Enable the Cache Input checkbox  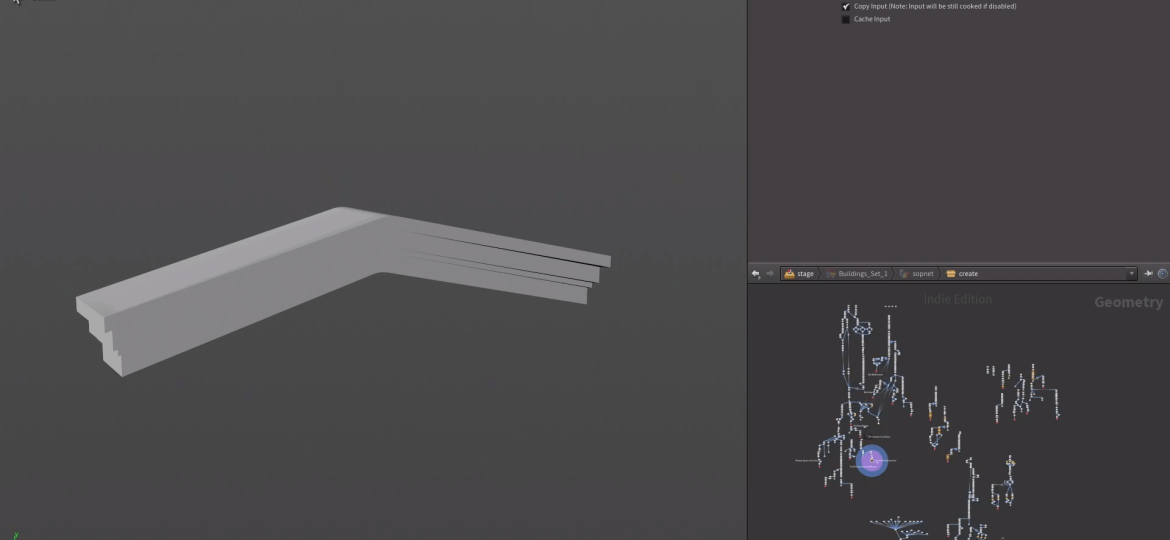846,20
